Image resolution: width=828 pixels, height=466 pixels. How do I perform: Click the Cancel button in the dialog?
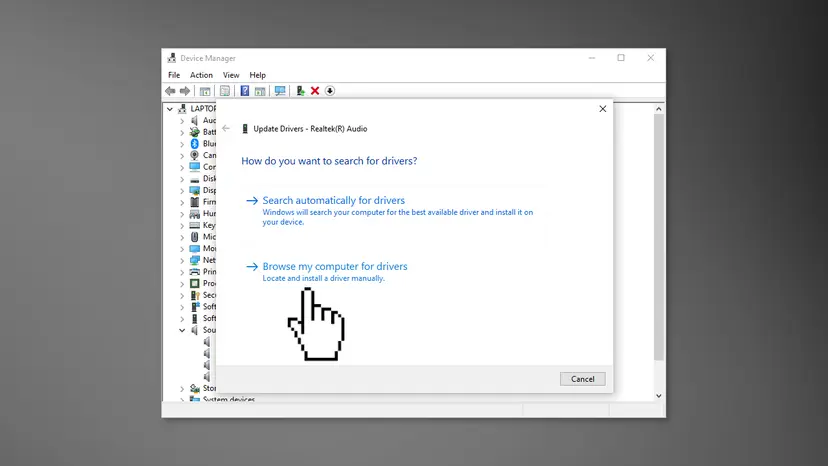[x=582, y=379]
